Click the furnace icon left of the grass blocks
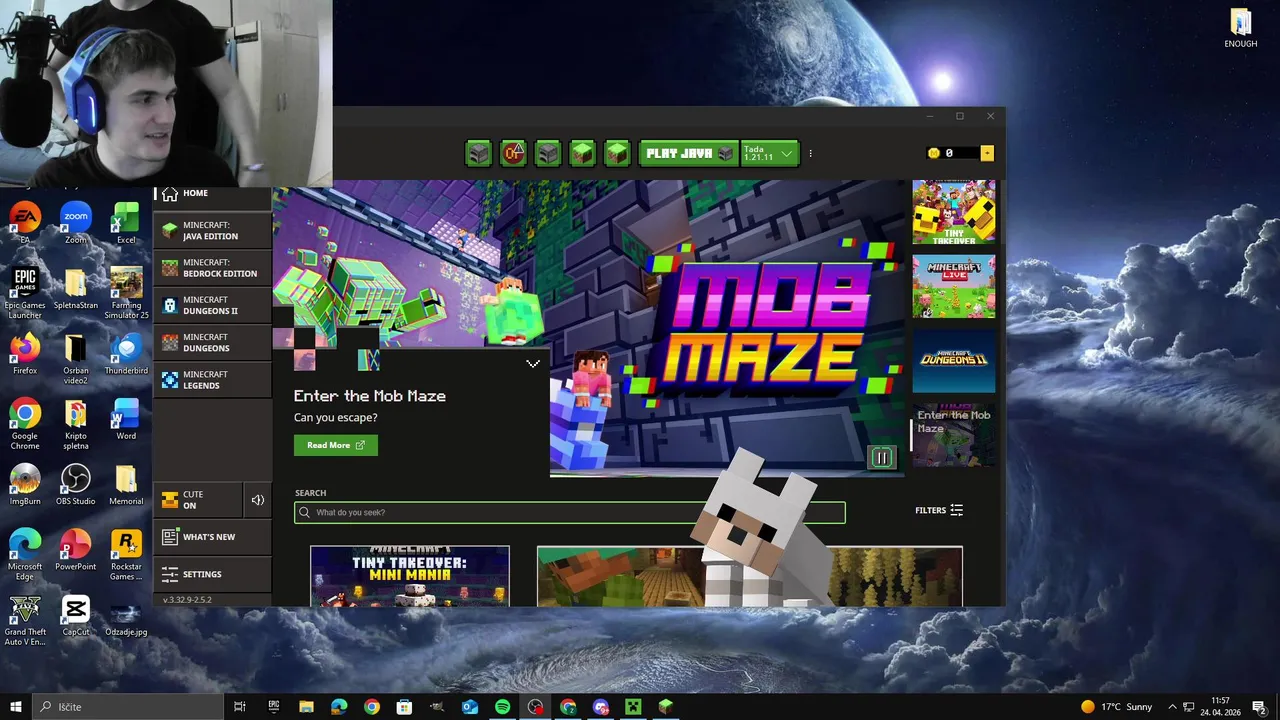Viewport: 1280px width, 720px height. click(x=548, y=153)
